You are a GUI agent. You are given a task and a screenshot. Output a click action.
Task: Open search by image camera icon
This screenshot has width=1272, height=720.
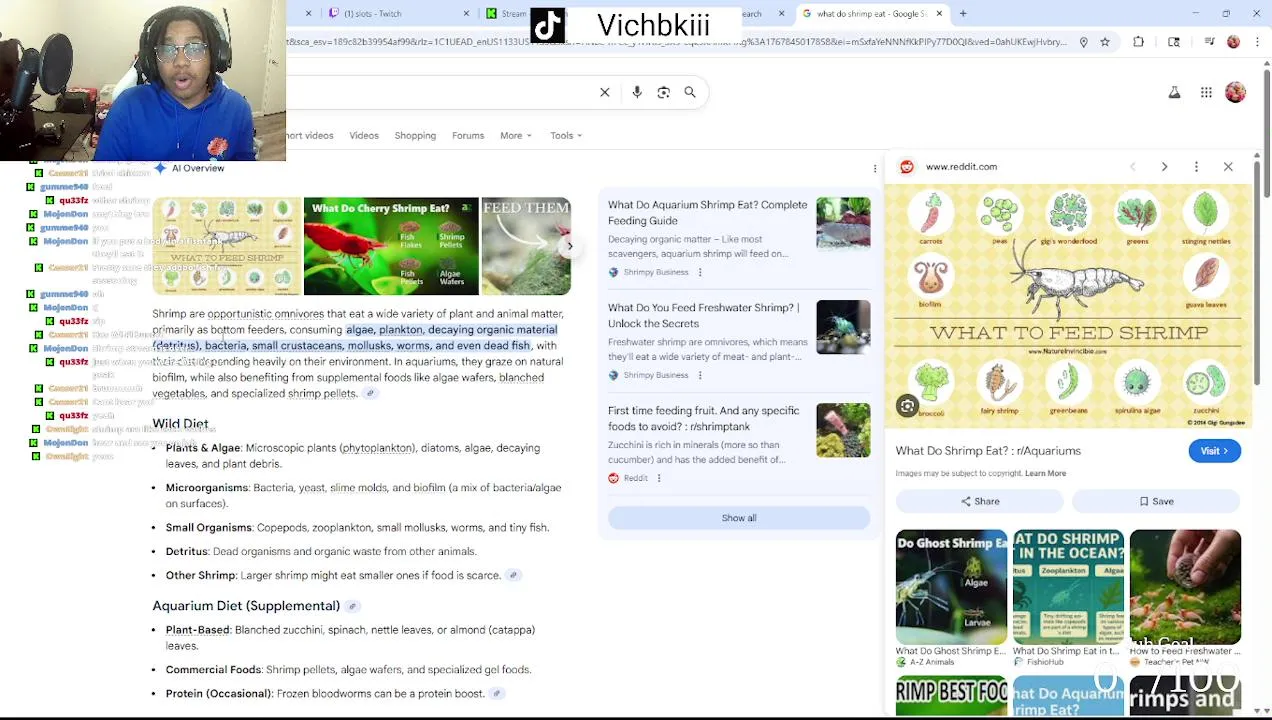click(663, 92)
